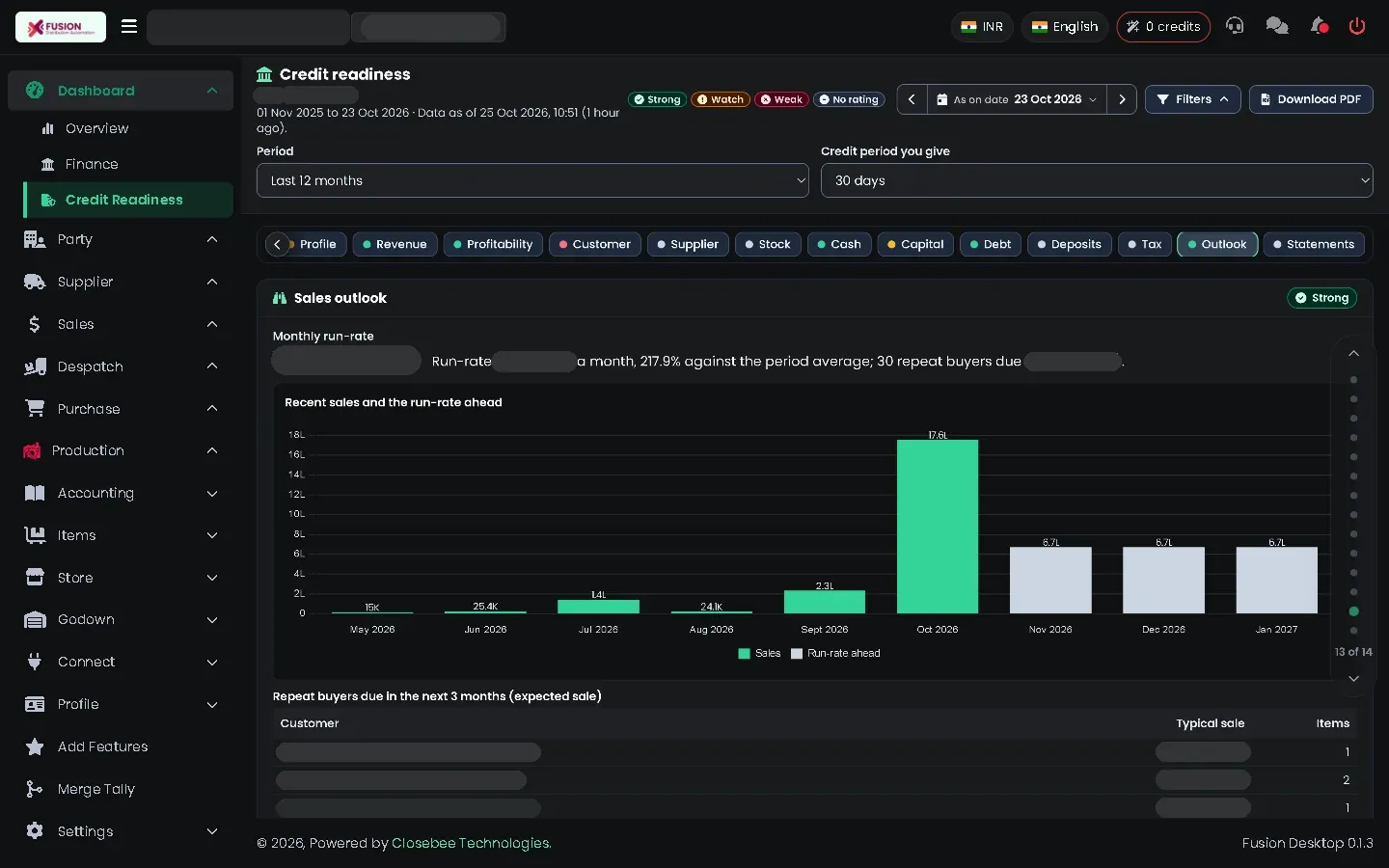The image size is (1389, 868).
Task: Toggle Sales series in chart legend
Action: (x=759, y=654)
